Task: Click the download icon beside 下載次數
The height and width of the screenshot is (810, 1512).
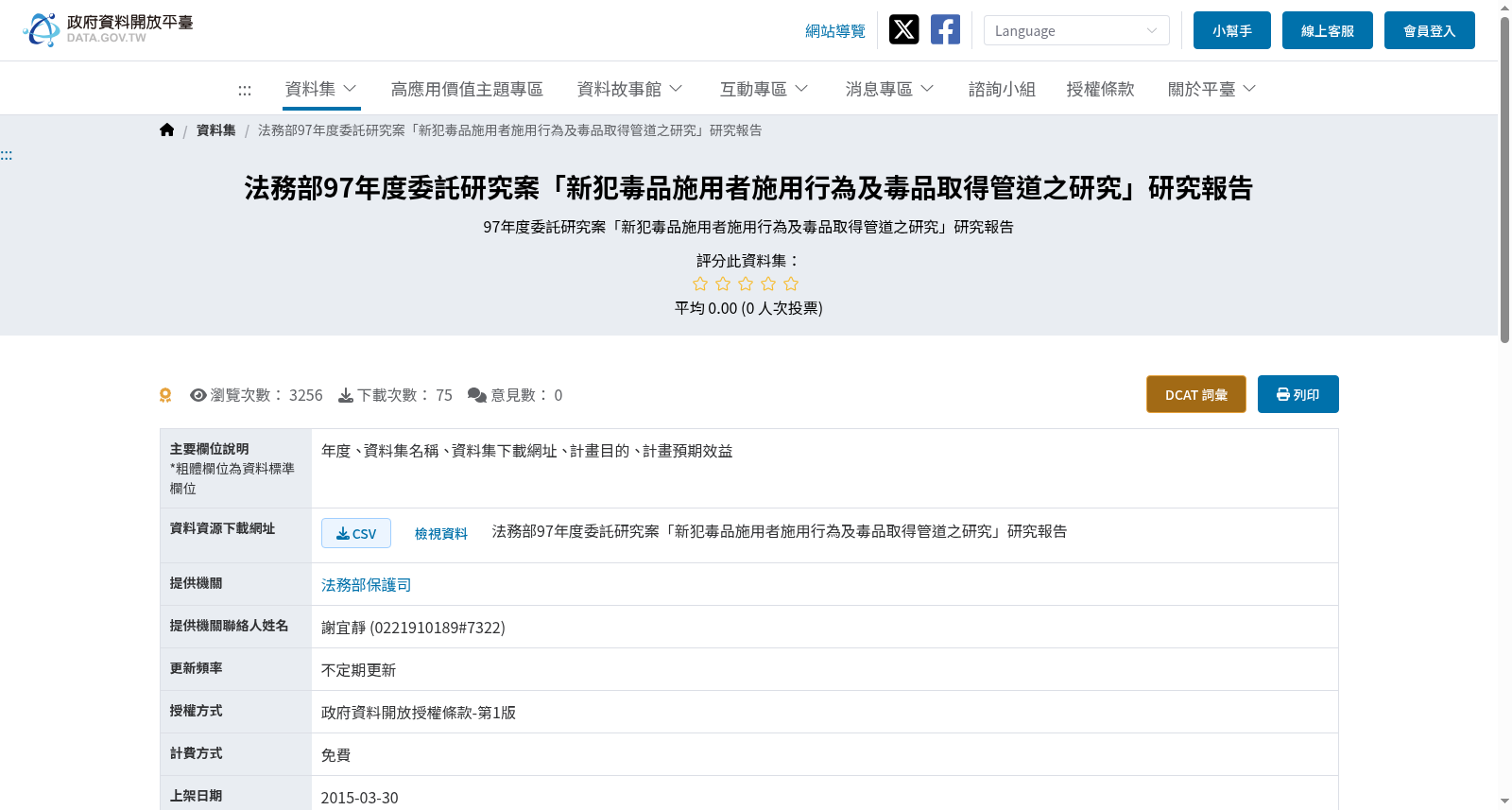Action: click(346, 395)
